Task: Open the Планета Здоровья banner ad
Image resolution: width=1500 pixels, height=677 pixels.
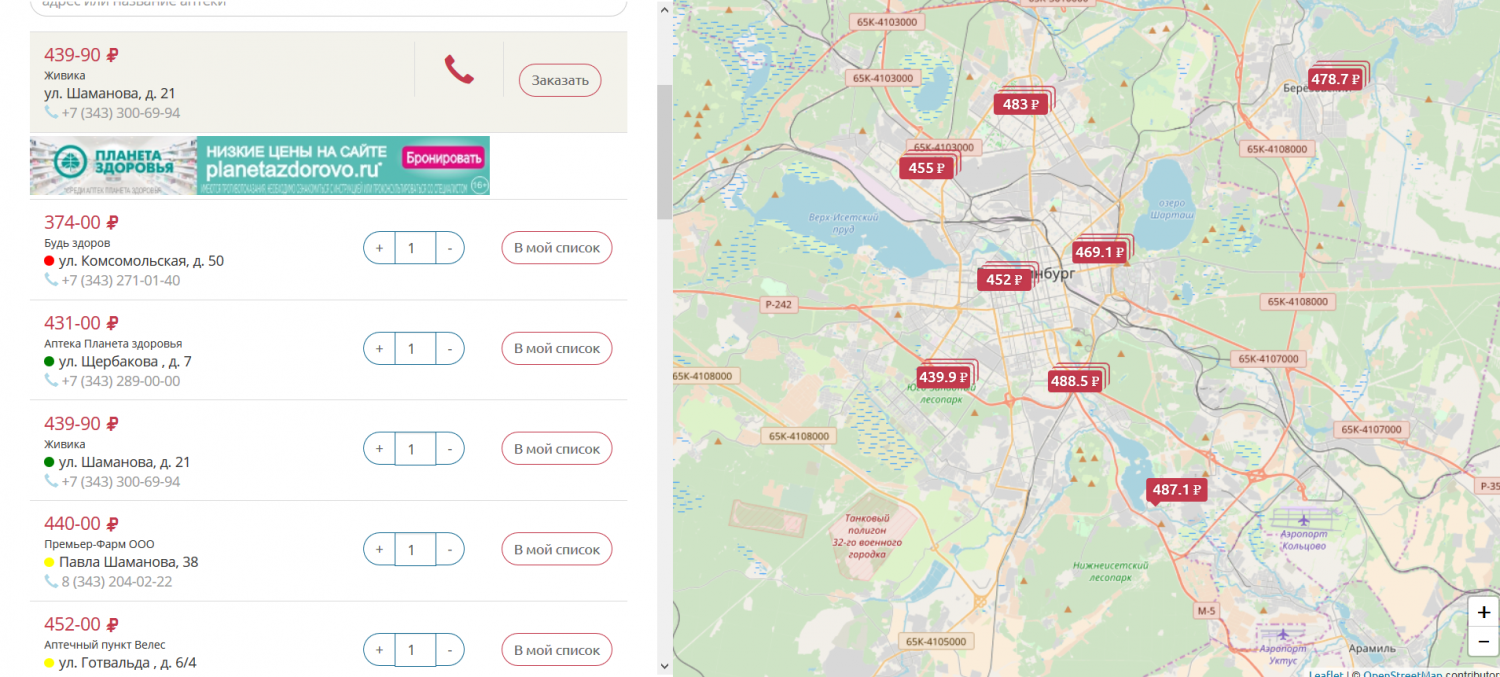Action: [x=260, y=165]
